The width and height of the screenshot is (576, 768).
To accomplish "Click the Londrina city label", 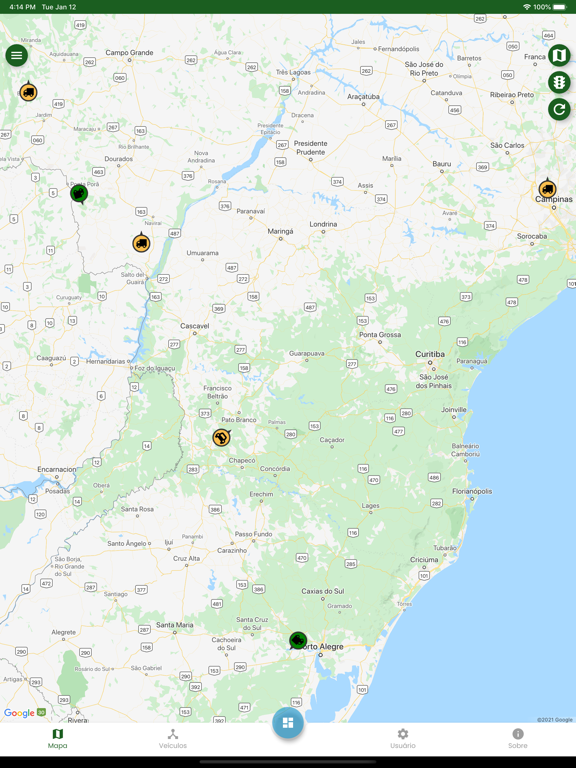I will point(323,224).
